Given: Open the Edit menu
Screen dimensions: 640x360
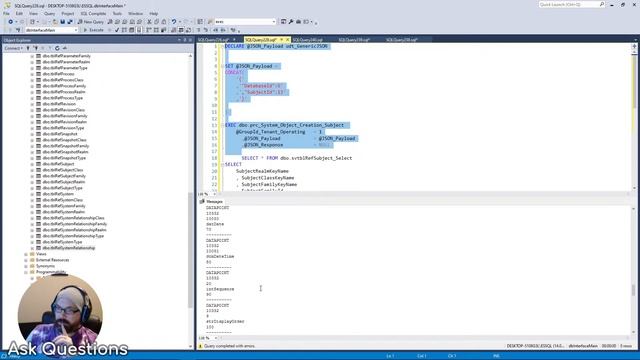Looking at the screenshot, I should (19, 13).
